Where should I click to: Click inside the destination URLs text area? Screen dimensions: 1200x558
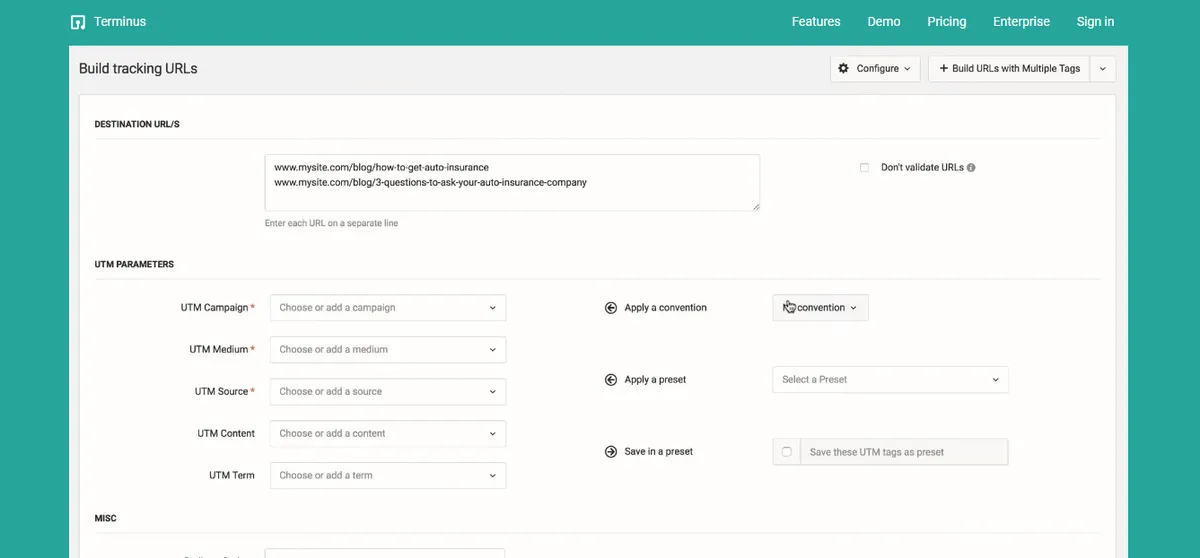click(x=512, y=182)
